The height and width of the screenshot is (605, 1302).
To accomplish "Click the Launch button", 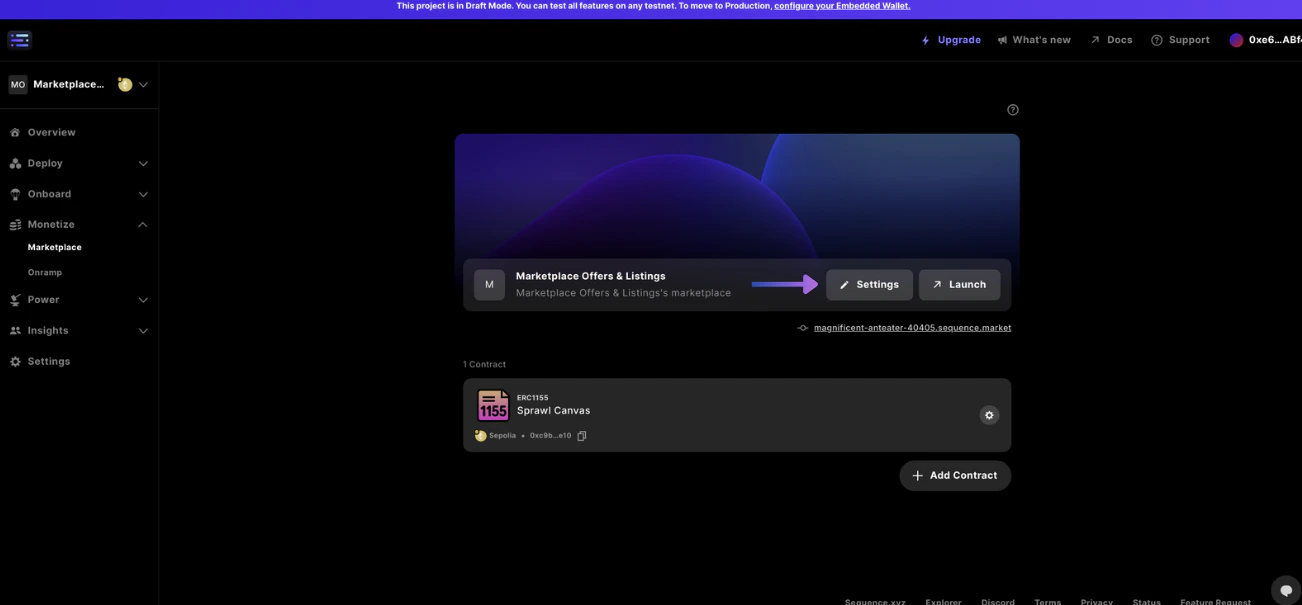I will [959, 285].
